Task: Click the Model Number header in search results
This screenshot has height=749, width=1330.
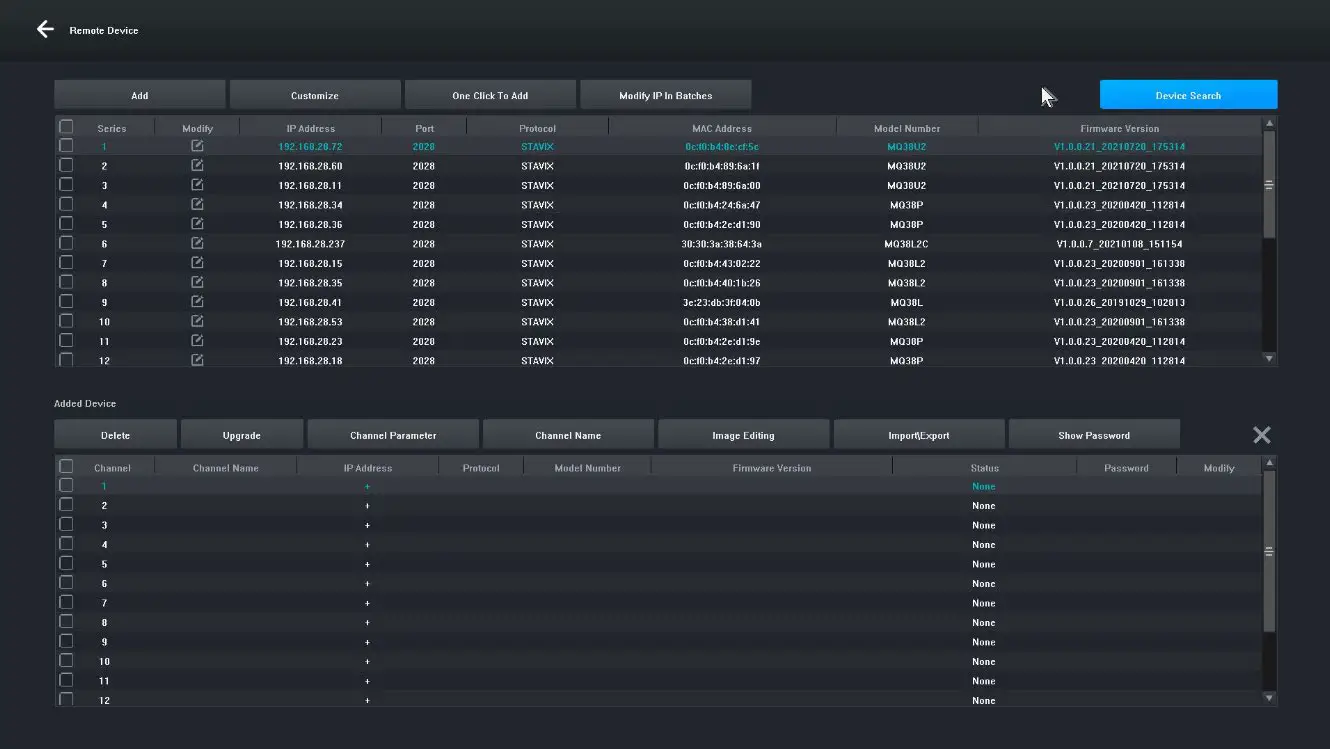Action: 907,128
